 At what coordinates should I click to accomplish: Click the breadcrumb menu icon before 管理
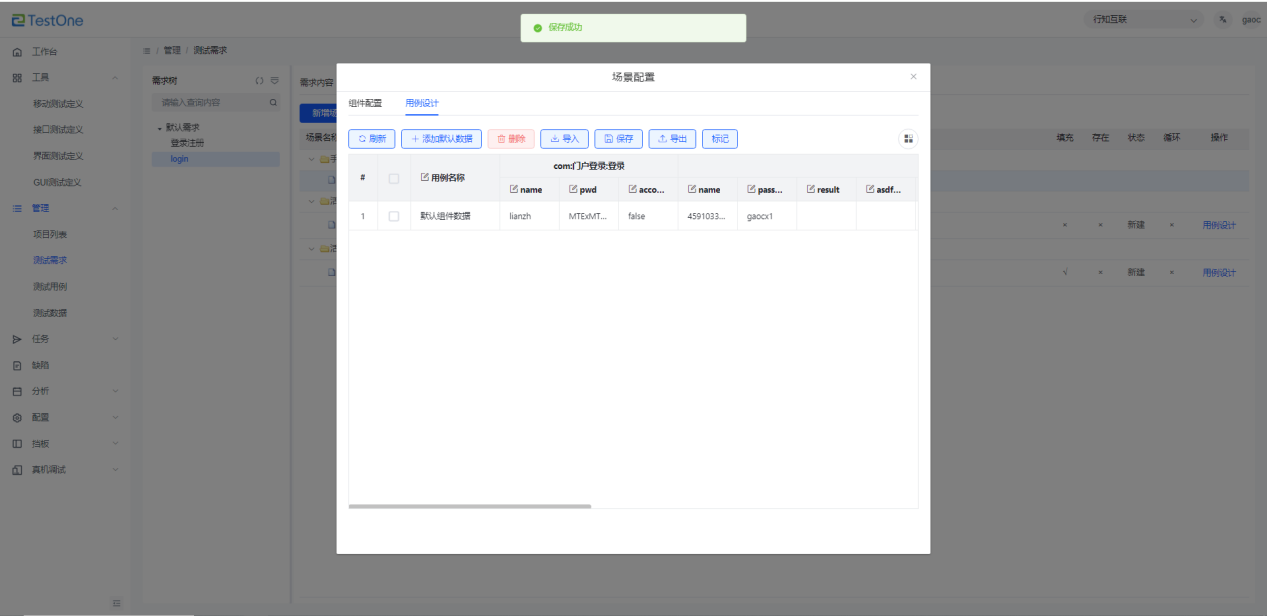point(147,50)
